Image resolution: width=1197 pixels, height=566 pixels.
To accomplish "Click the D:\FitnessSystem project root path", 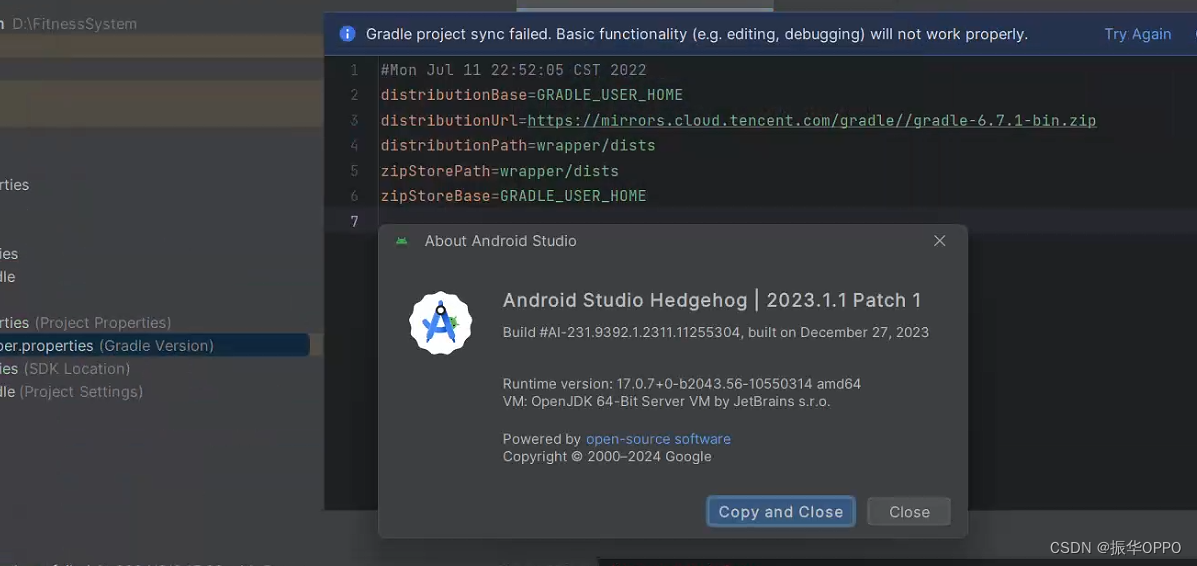I will coord(75,24).
